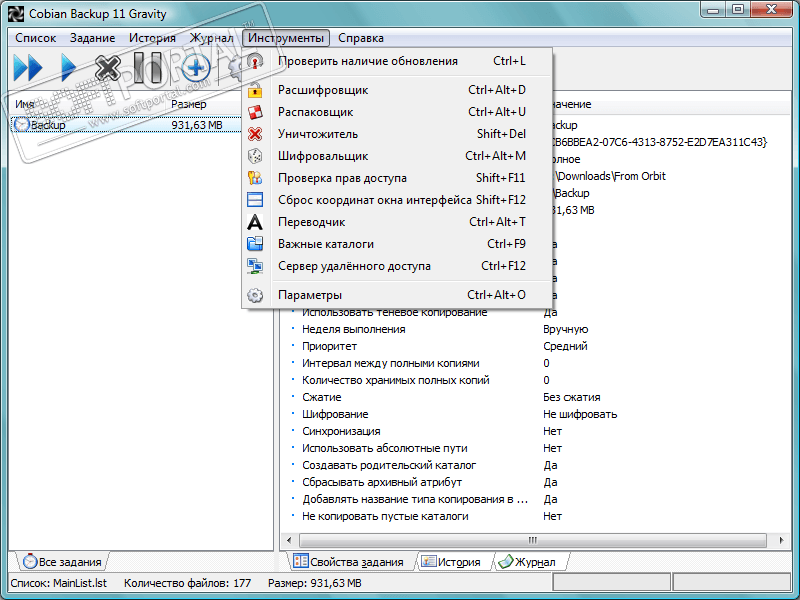Select Количество хранимых полных копий row

pos(533,380)
